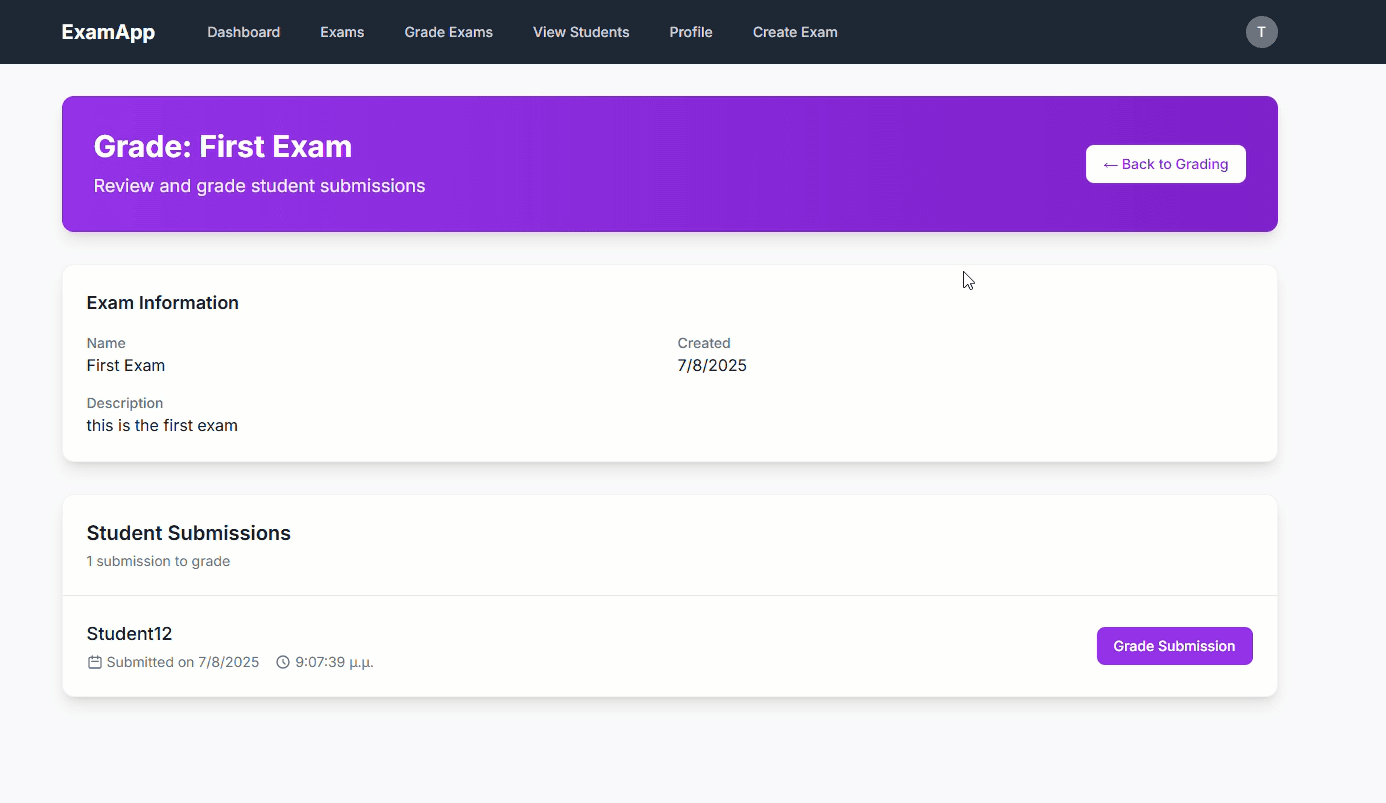Click the clock icon next to 9:07:39
Image resolution: width=1386 pixels, height=803 pixels.
(283, 662)
